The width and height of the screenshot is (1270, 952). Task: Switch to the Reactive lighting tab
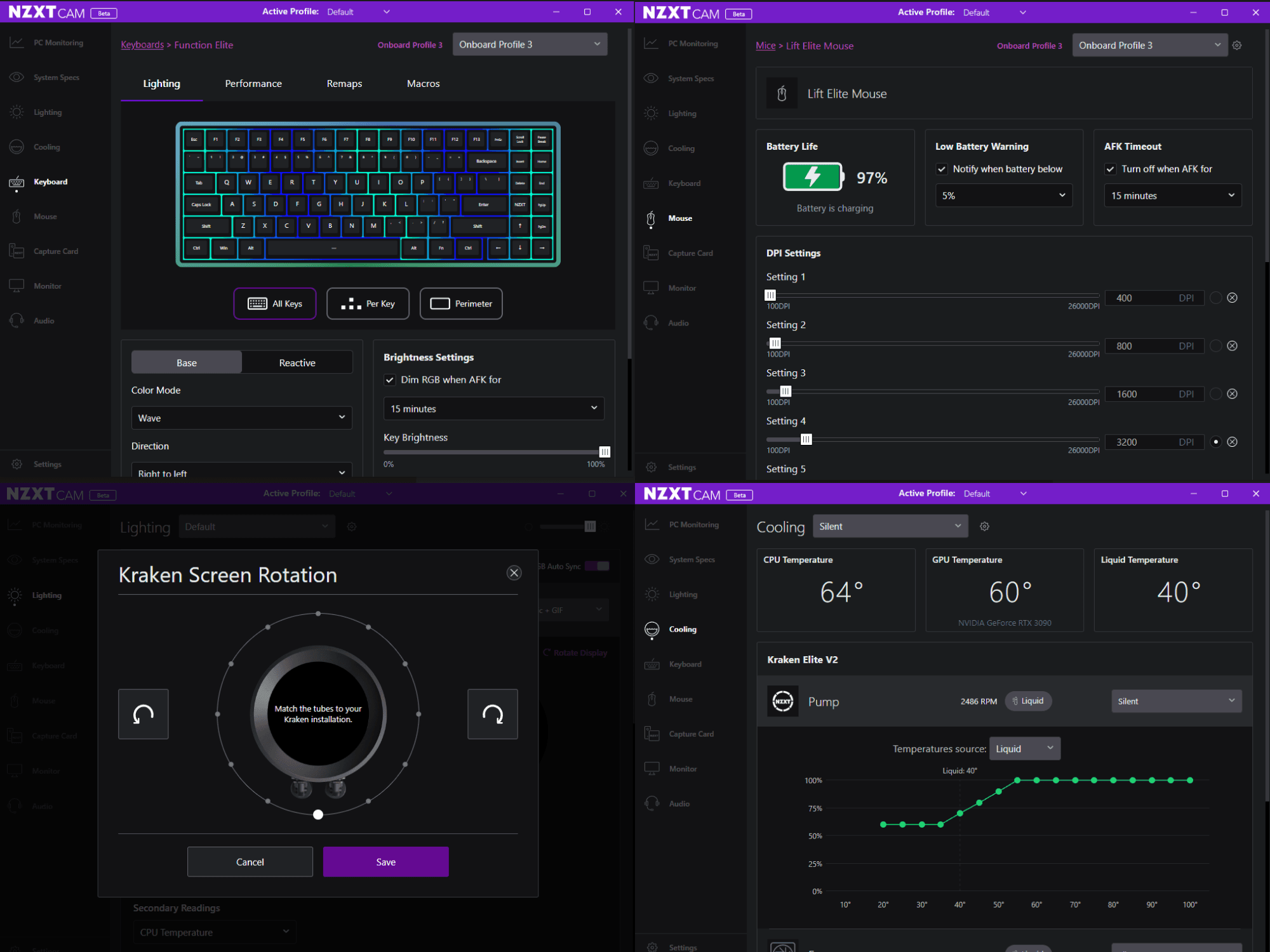pyautogui.click(x=297, y=363)
